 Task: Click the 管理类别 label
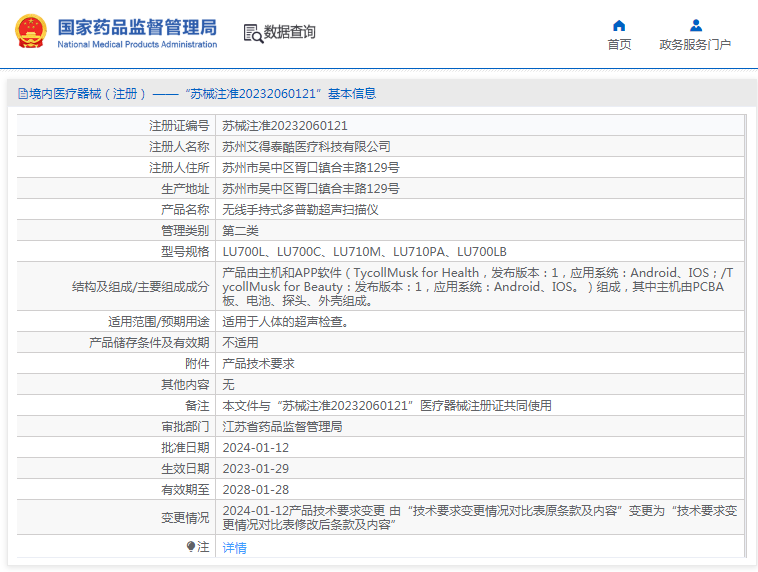185,231
